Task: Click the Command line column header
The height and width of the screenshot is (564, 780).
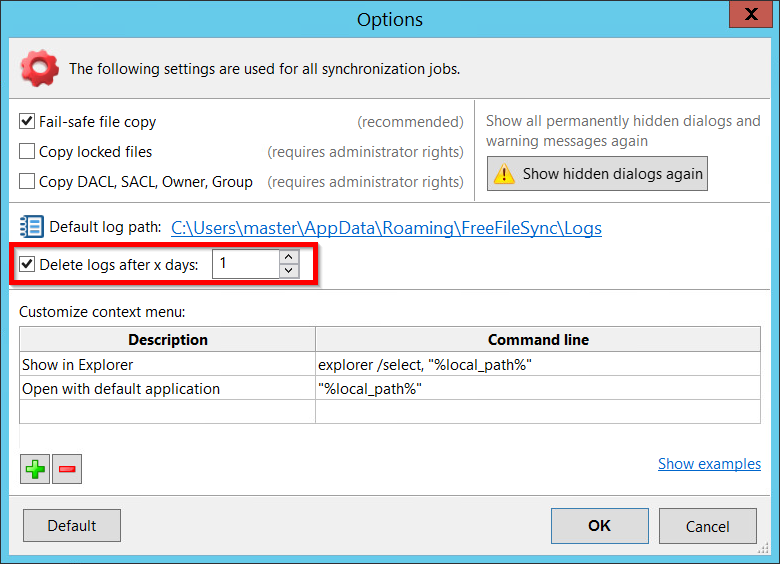Action: pos(538,339)
